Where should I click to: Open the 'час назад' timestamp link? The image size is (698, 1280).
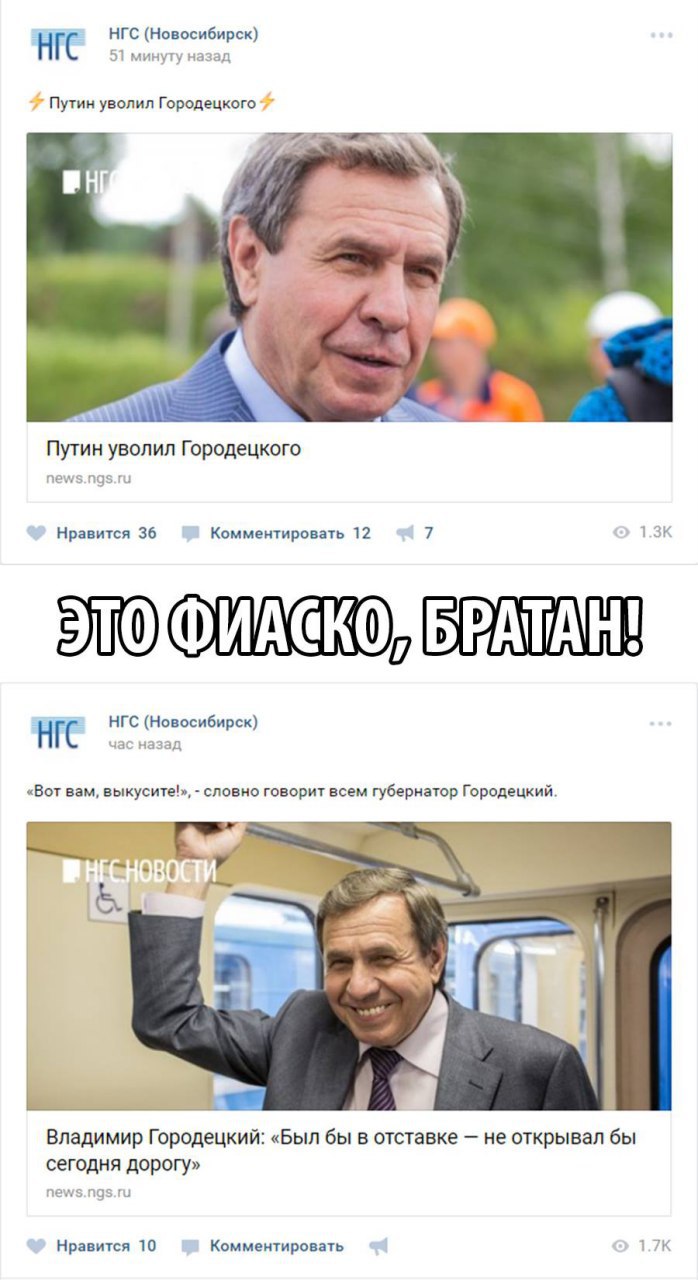pos(145,745)
